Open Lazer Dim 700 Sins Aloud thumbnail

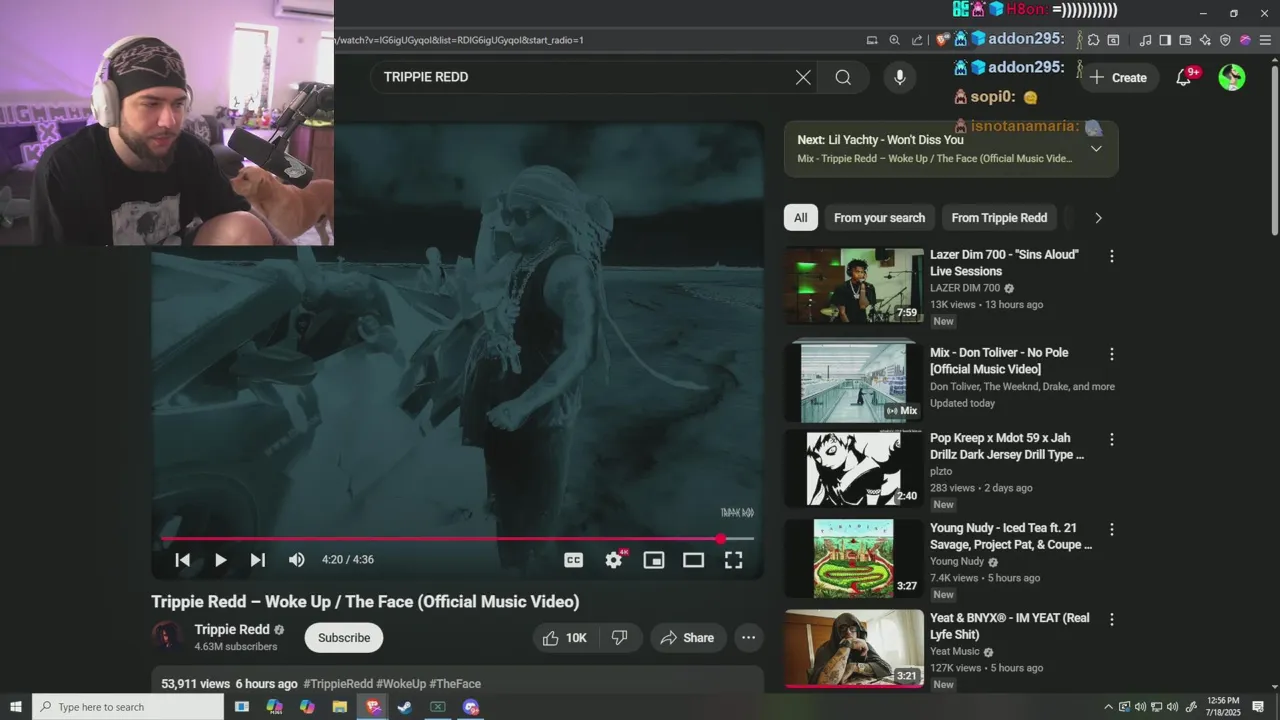click(x=854, y=286)
